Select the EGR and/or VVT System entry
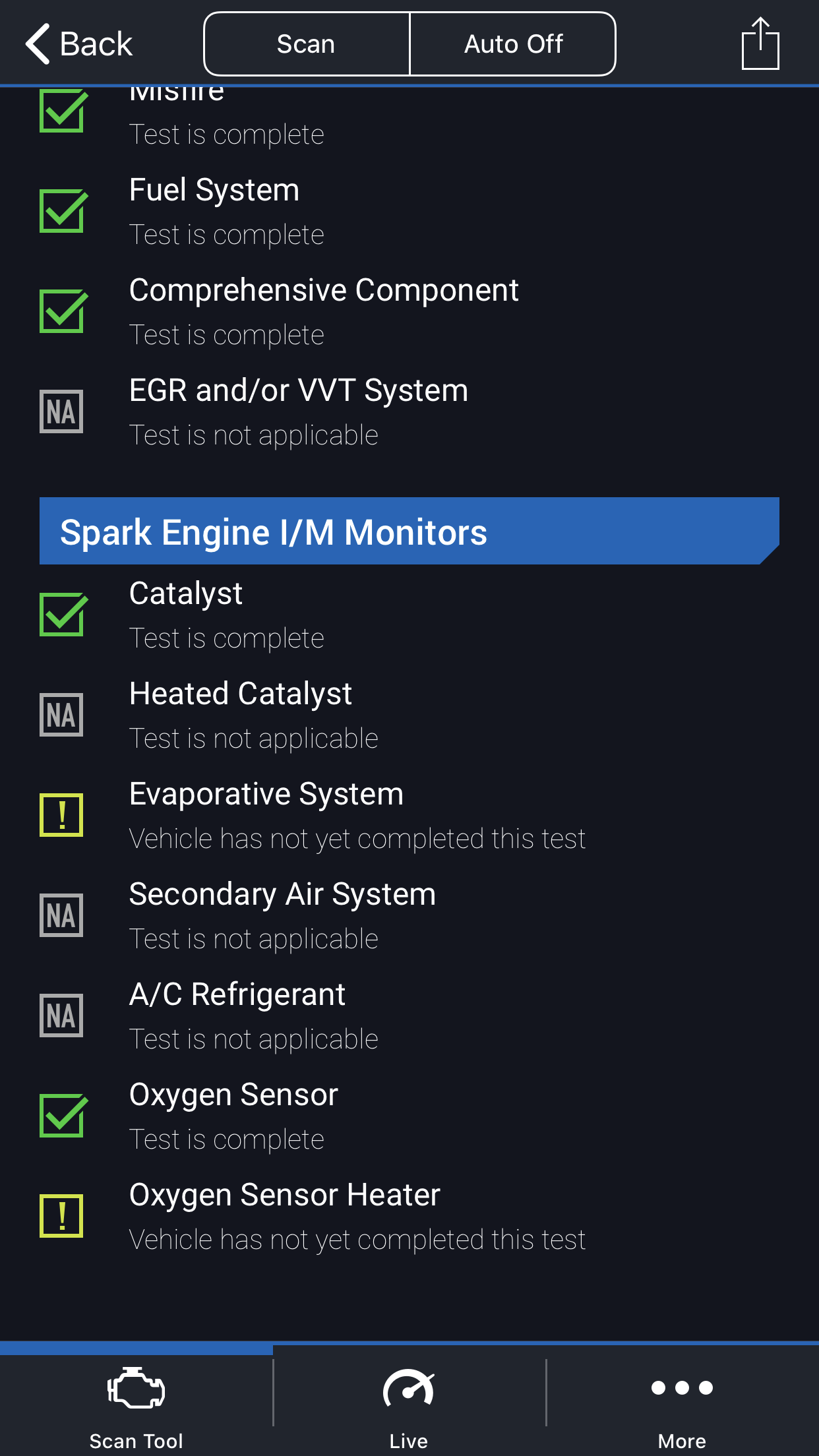The width and height of the screenshot is (819, 1456). (409, 411)
